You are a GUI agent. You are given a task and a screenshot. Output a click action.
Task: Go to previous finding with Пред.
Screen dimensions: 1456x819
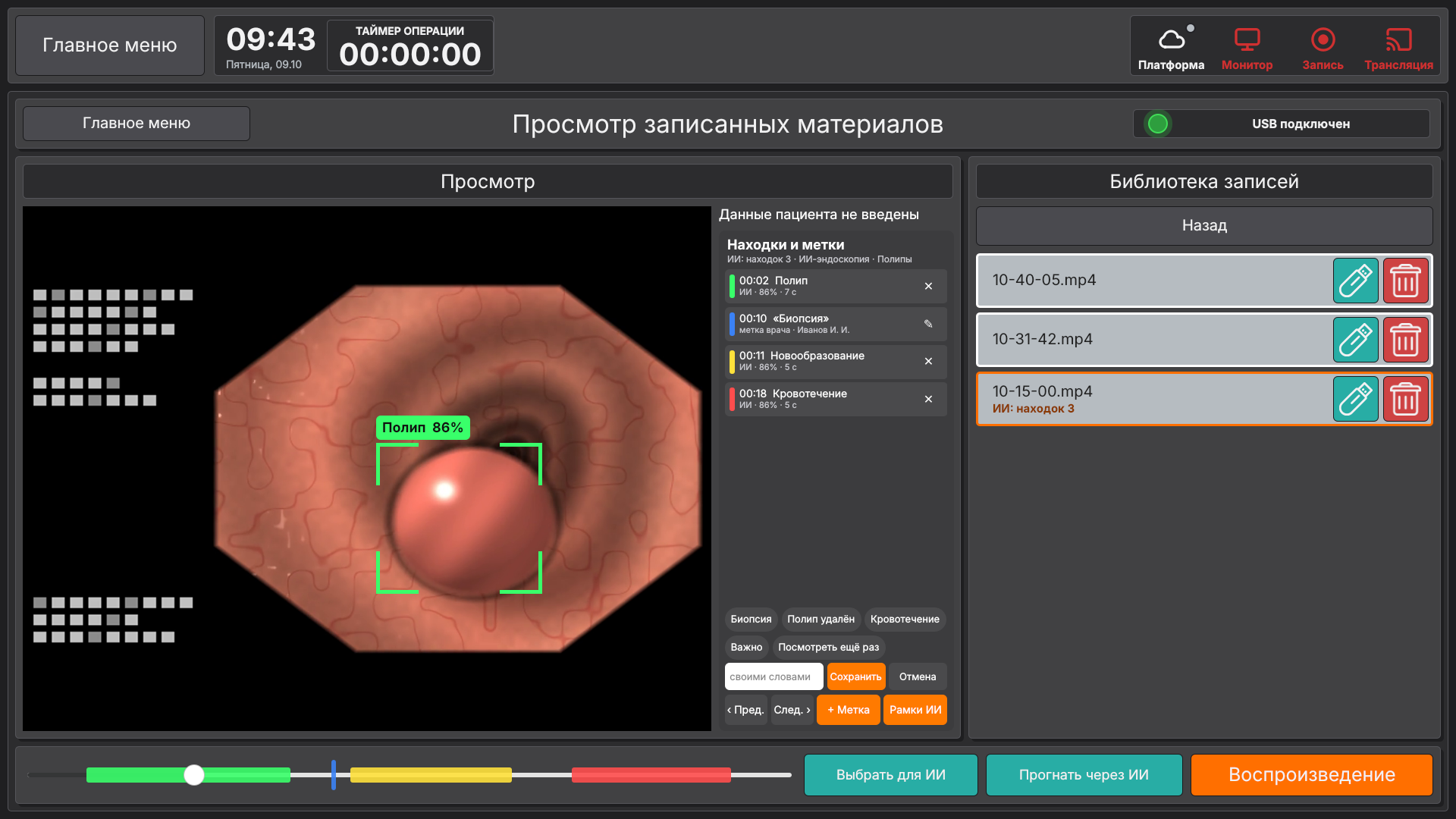click(745, 710)
